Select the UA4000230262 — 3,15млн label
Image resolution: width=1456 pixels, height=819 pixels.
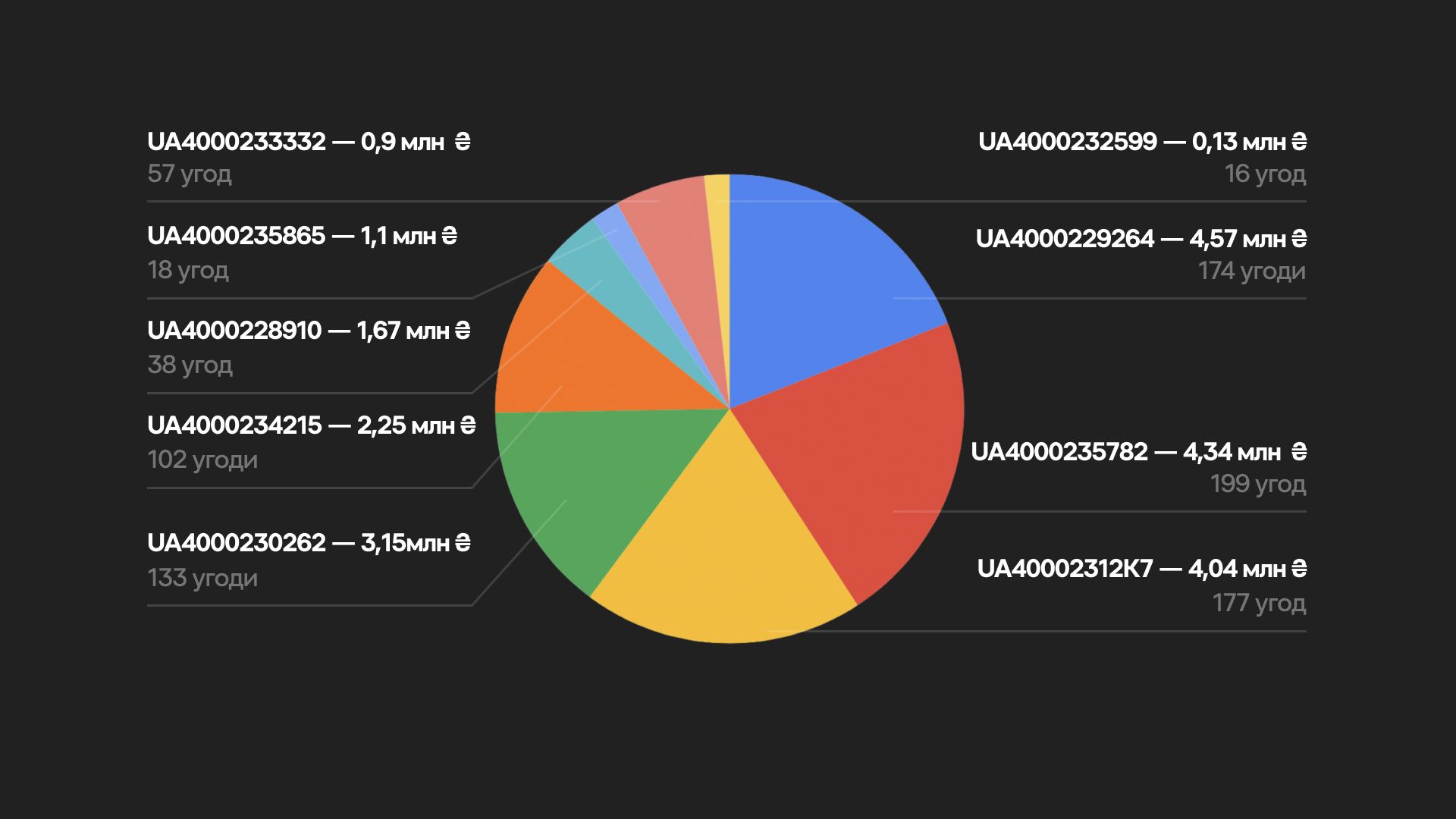point(309,543)
